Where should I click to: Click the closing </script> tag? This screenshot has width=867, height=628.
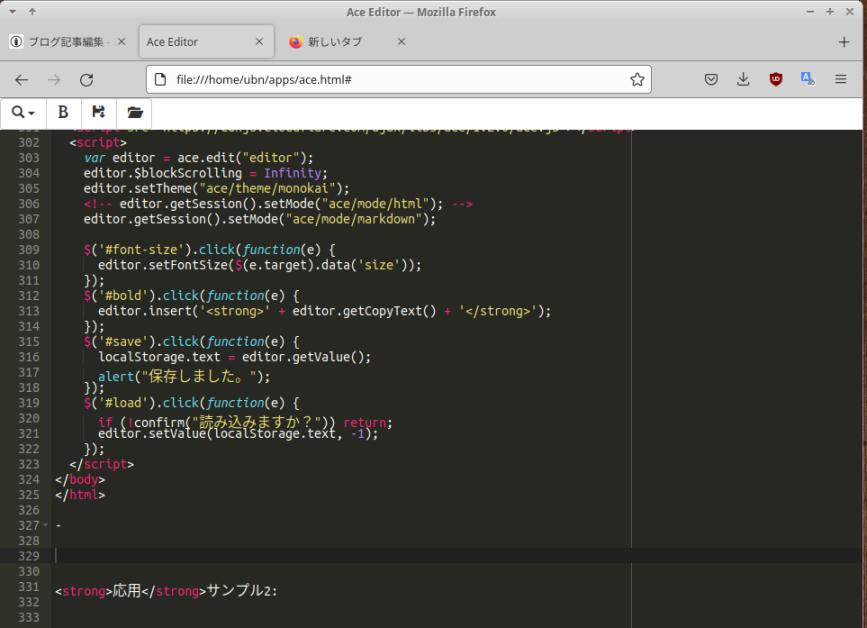[102, 464]
